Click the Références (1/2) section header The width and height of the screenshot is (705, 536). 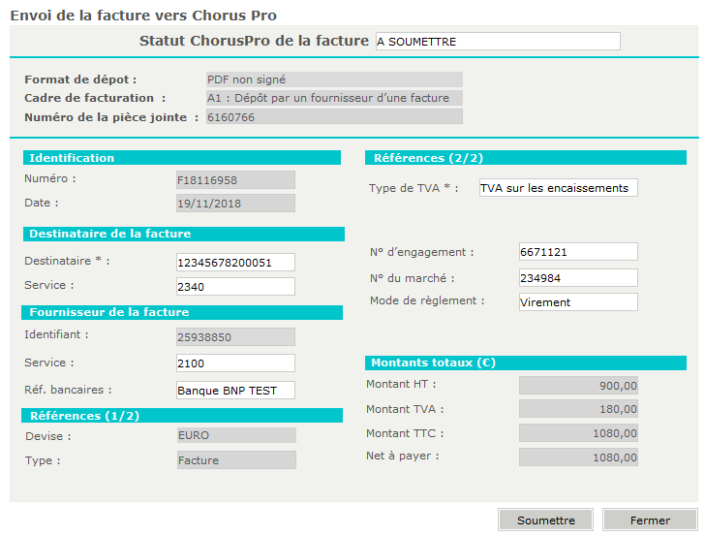(182, 415)
